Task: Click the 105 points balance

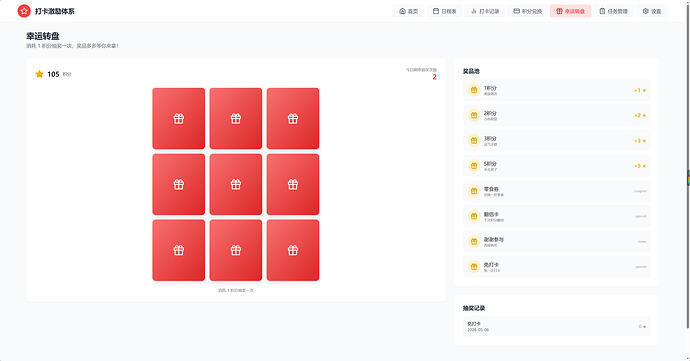Action: (x=53, y=74)
